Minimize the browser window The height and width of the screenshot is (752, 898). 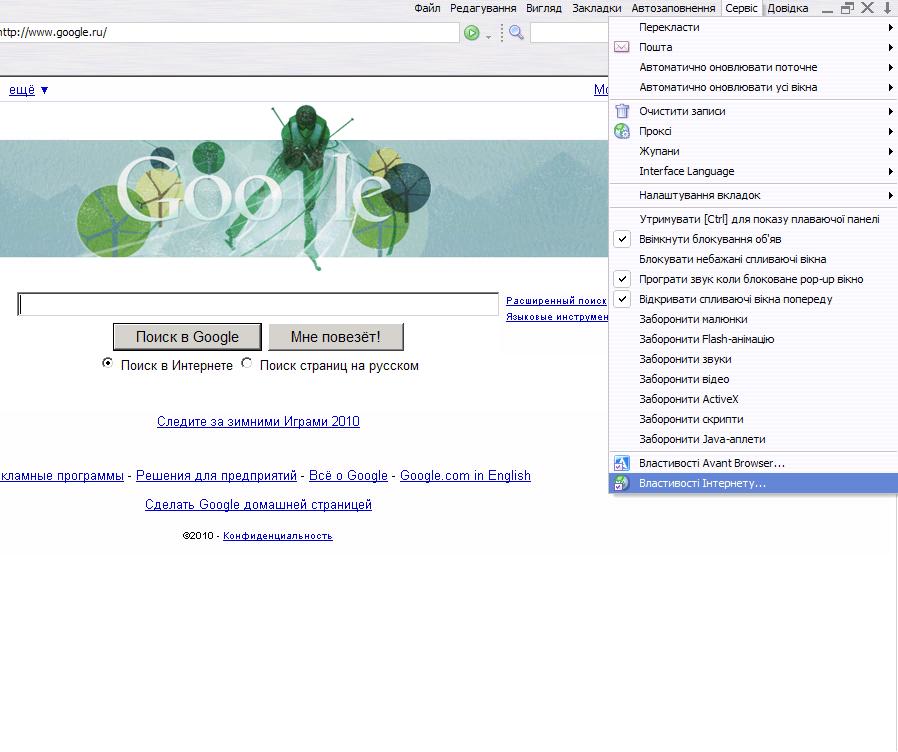click(828, 11)
